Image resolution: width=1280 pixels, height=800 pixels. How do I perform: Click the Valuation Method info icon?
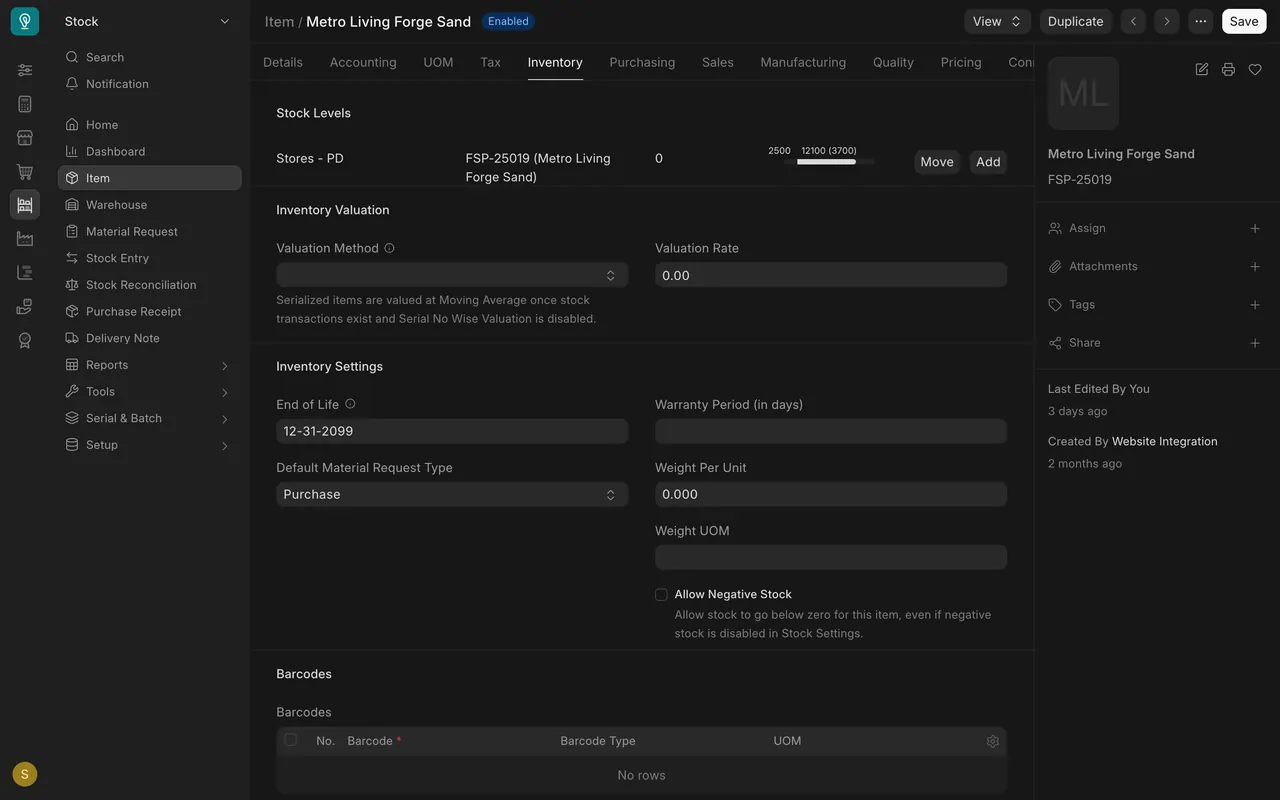click(x=389, y=248)
